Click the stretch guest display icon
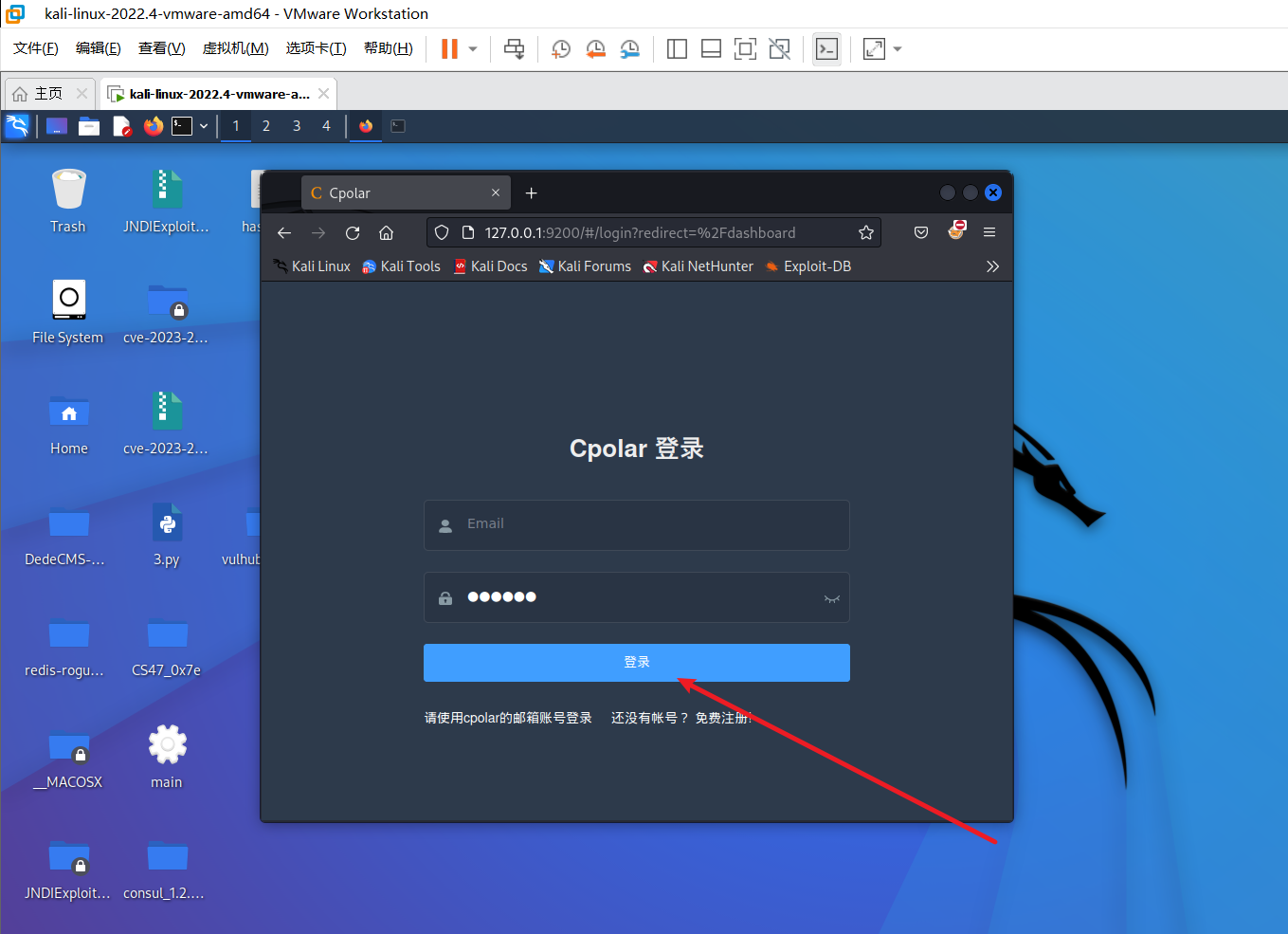The height and width of the screenshot is (934, 1288). [874, 48]
